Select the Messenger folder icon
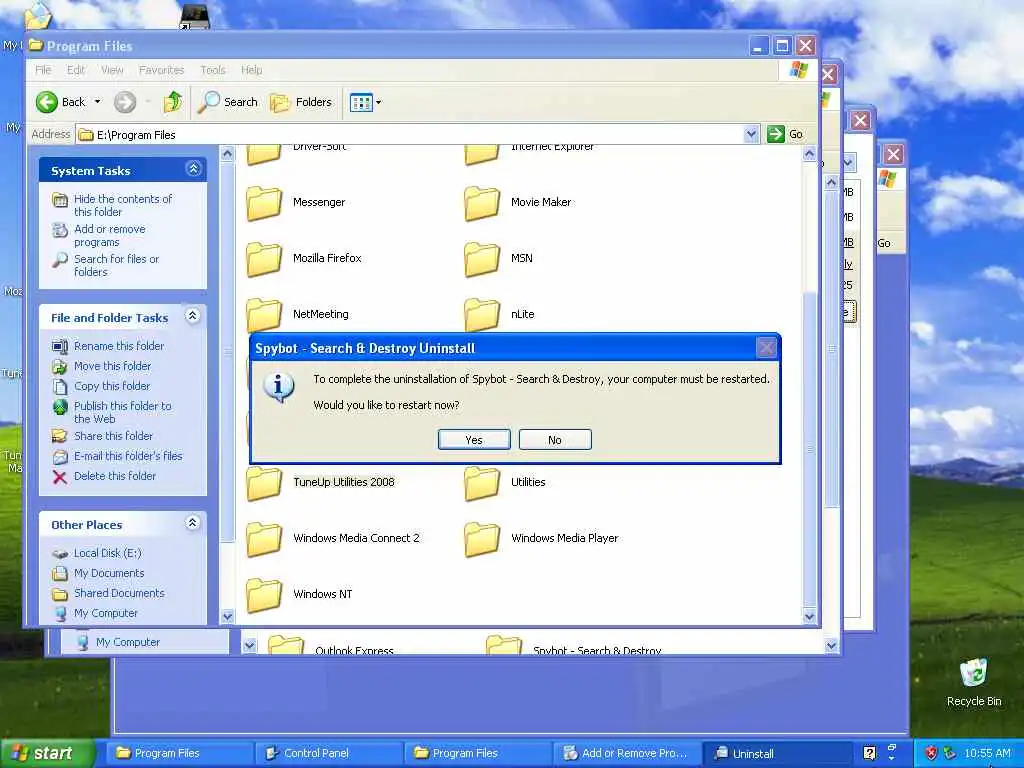This screenshot has width=1024, height=768. coord(264,203)
